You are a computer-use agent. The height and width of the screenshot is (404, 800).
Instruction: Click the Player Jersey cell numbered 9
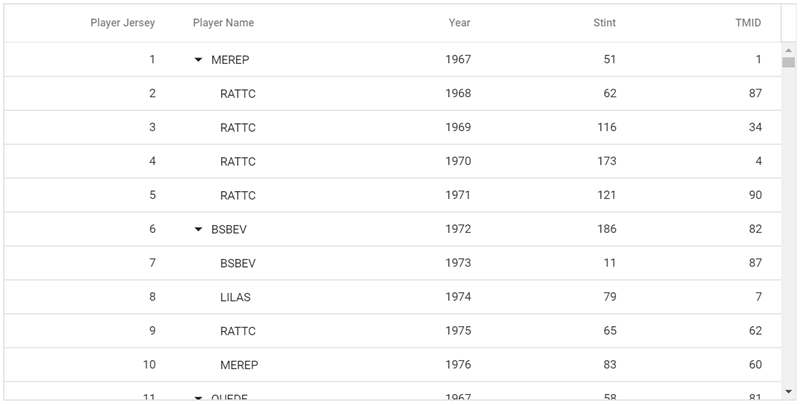[152, 331]
